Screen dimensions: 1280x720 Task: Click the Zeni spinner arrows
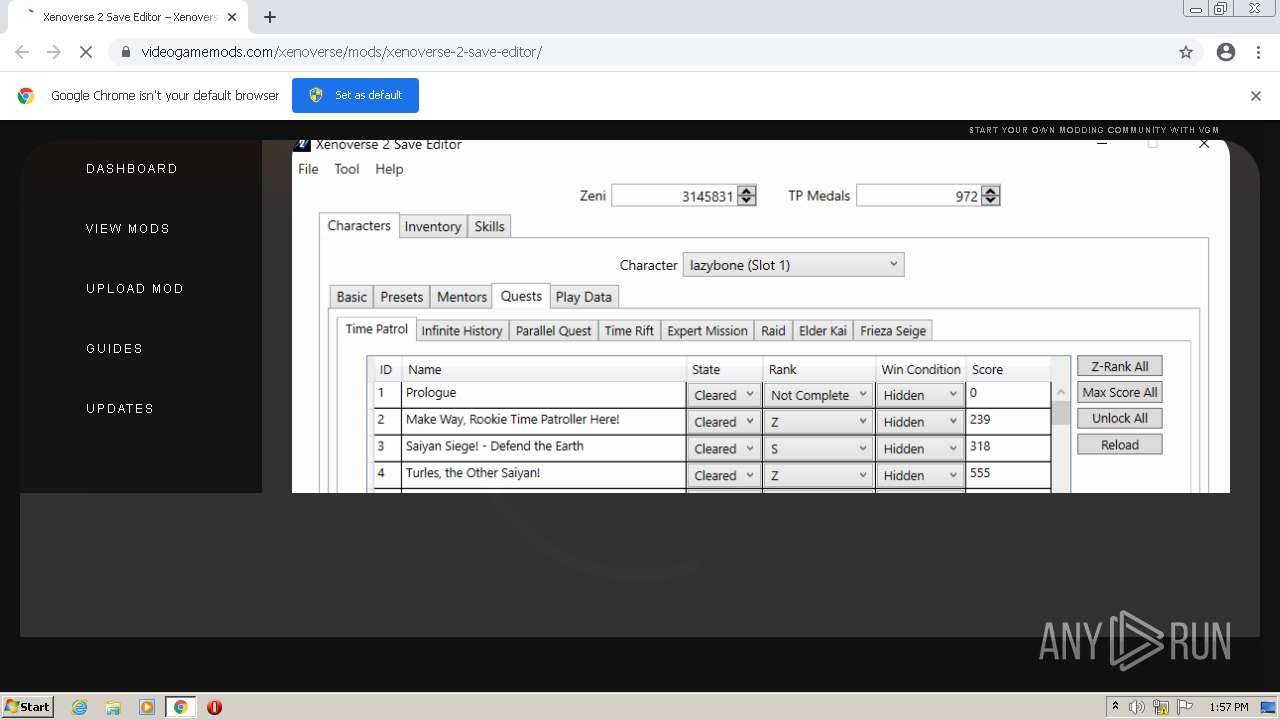point(747,196)
